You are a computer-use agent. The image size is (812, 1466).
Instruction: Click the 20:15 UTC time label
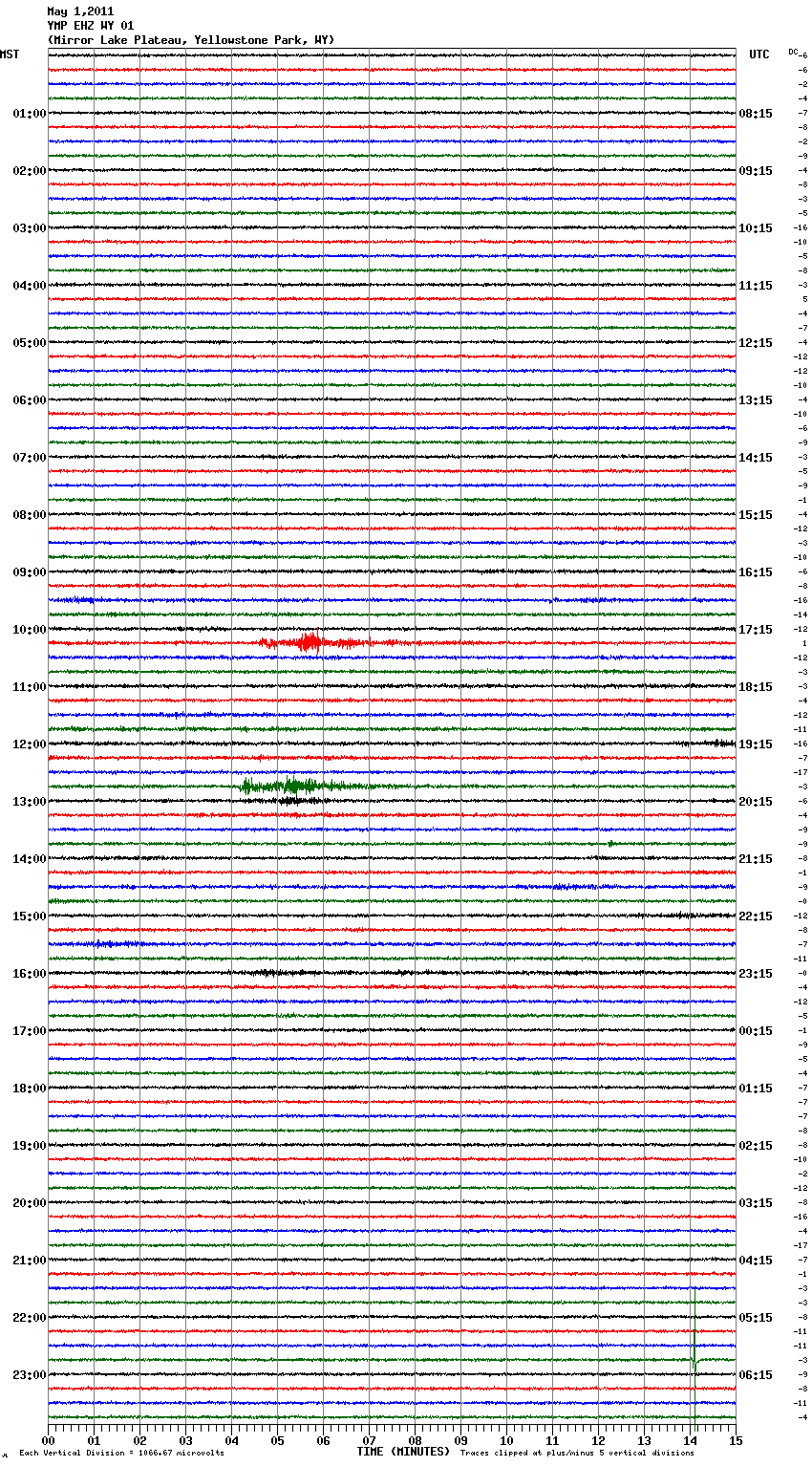coord(756,802)
